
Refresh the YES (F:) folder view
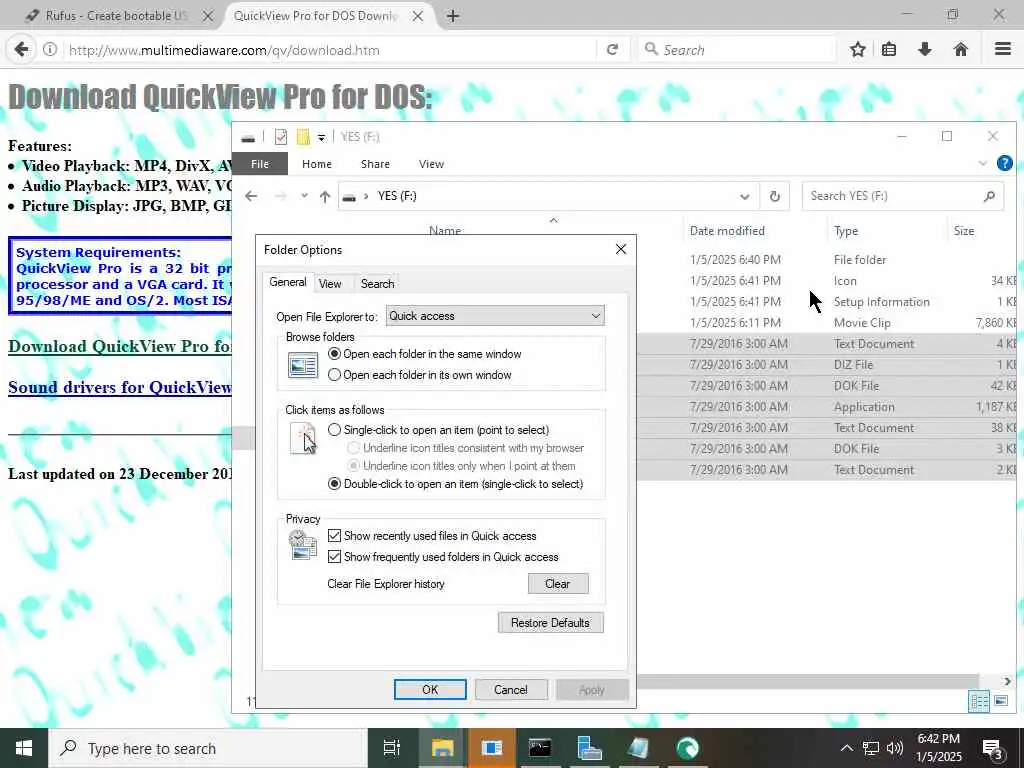pos(775,197)
